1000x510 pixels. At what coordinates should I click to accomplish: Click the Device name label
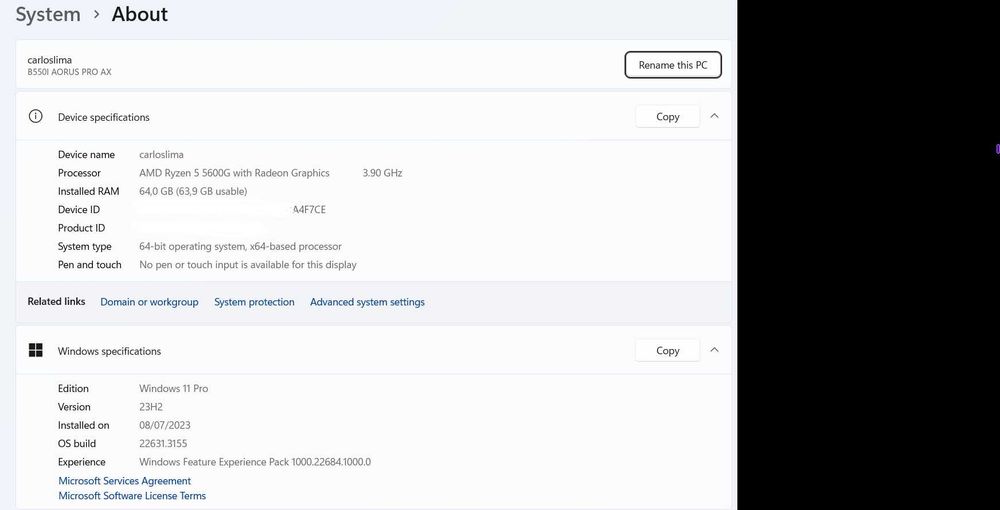pos(87,155)
